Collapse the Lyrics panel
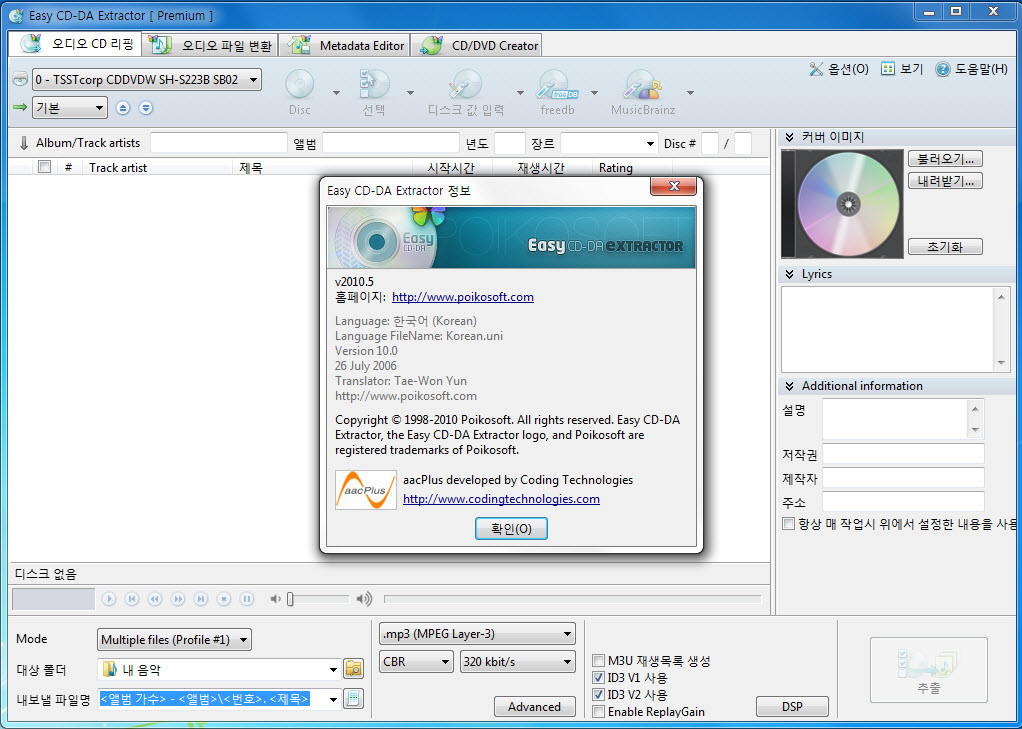 point(789,274)
